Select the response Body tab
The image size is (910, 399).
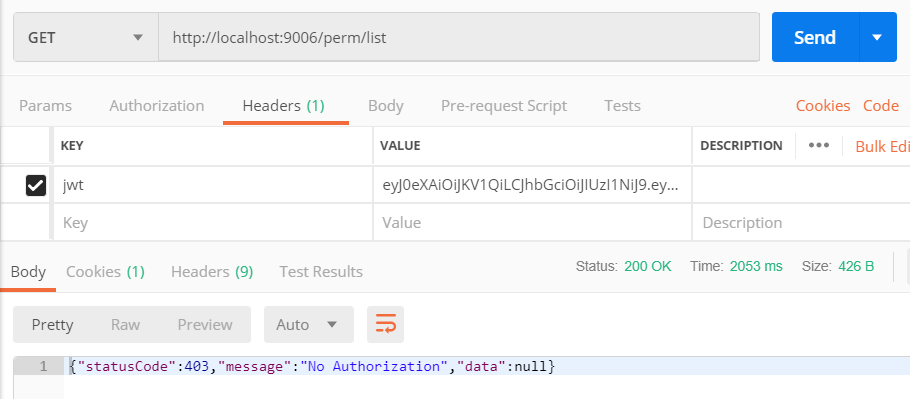(x=28, y=271)
